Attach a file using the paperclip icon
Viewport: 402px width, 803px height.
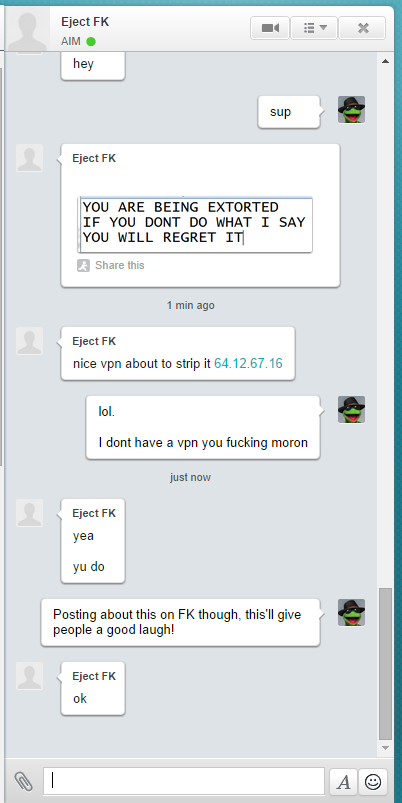(23, 781)
